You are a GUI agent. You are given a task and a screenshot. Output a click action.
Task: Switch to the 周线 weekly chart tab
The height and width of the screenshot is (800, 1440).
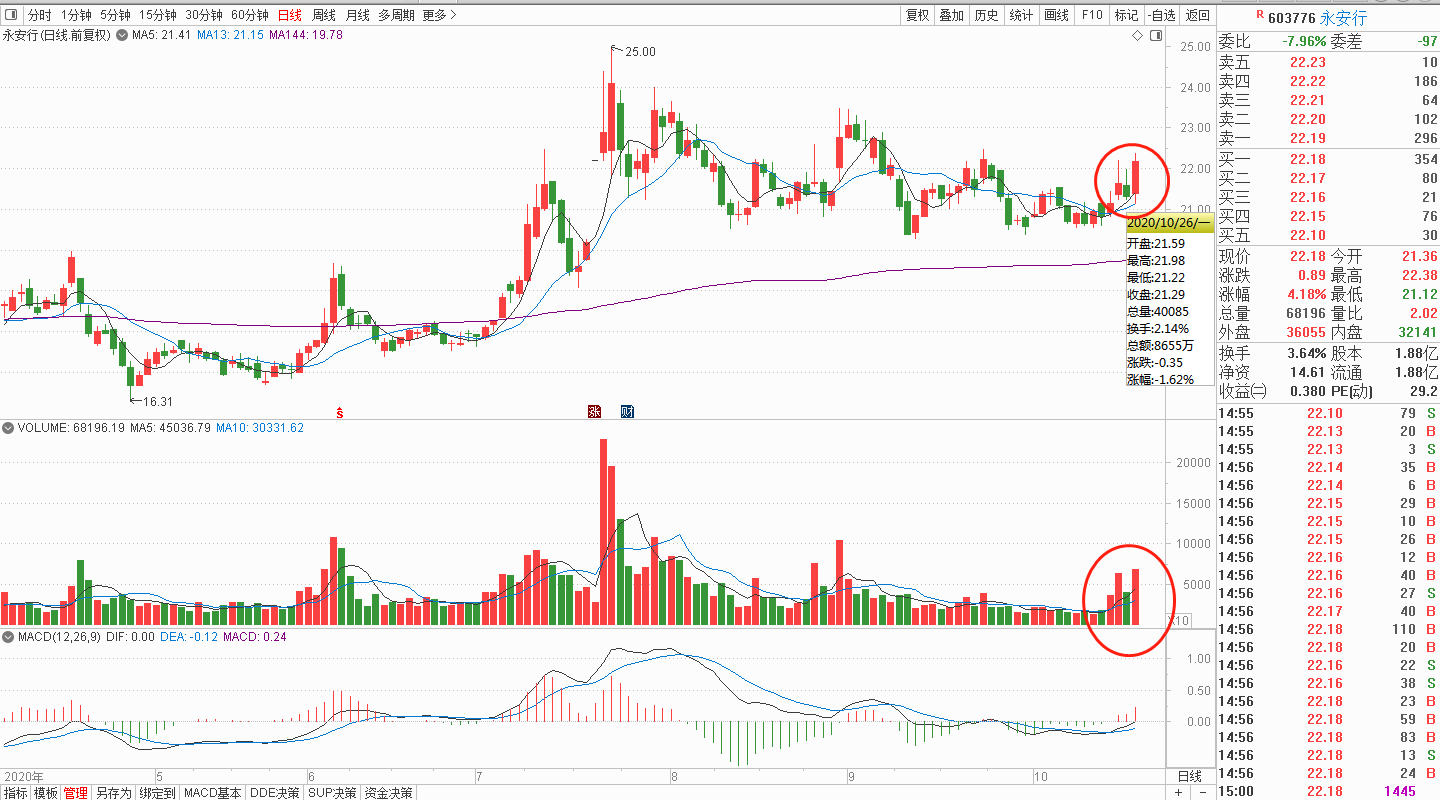pyautogui.click(x=324, y=15)
